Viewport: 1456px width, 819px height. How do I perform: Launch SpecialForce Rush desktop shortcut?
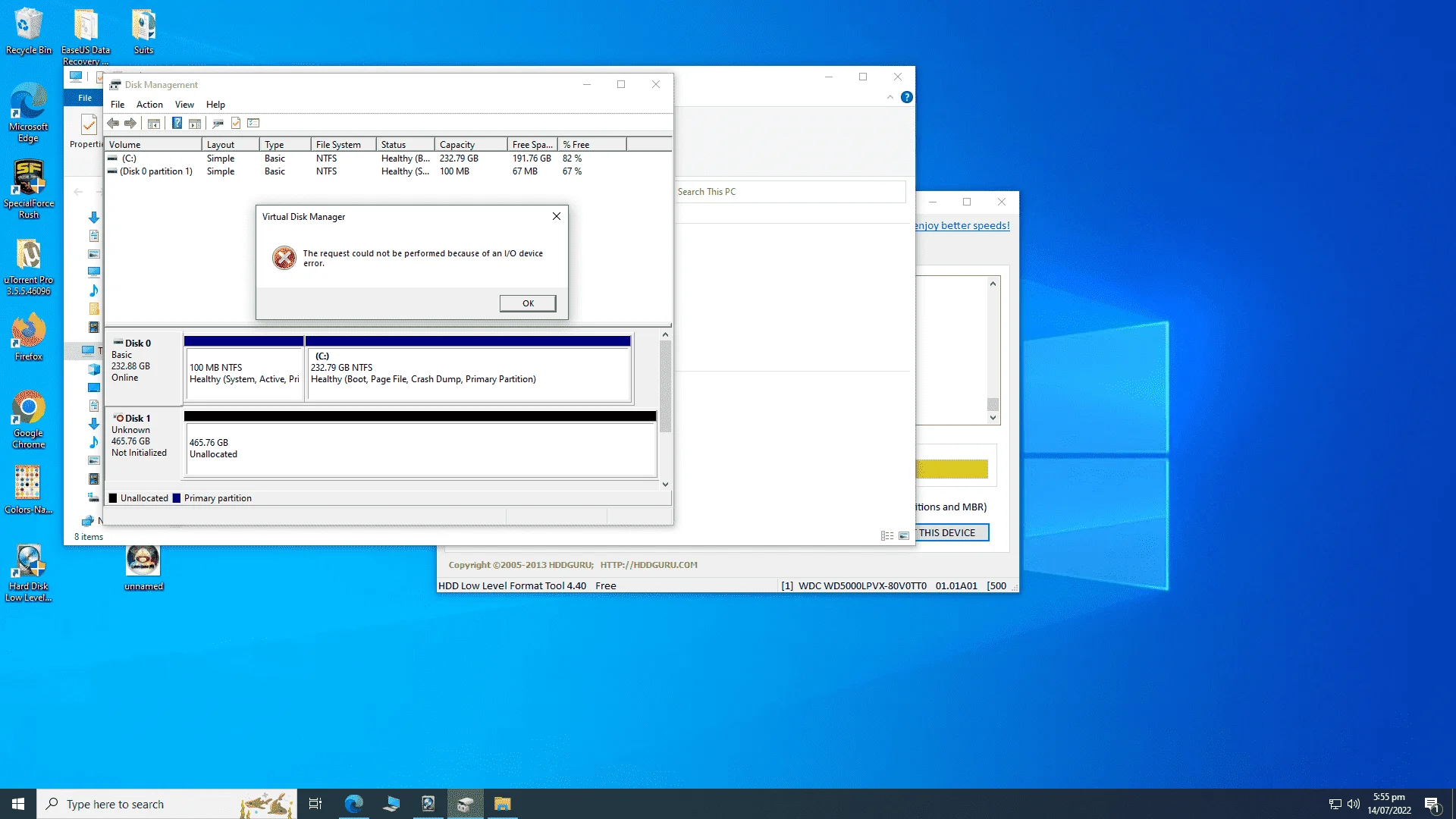(x=29, y=189)
